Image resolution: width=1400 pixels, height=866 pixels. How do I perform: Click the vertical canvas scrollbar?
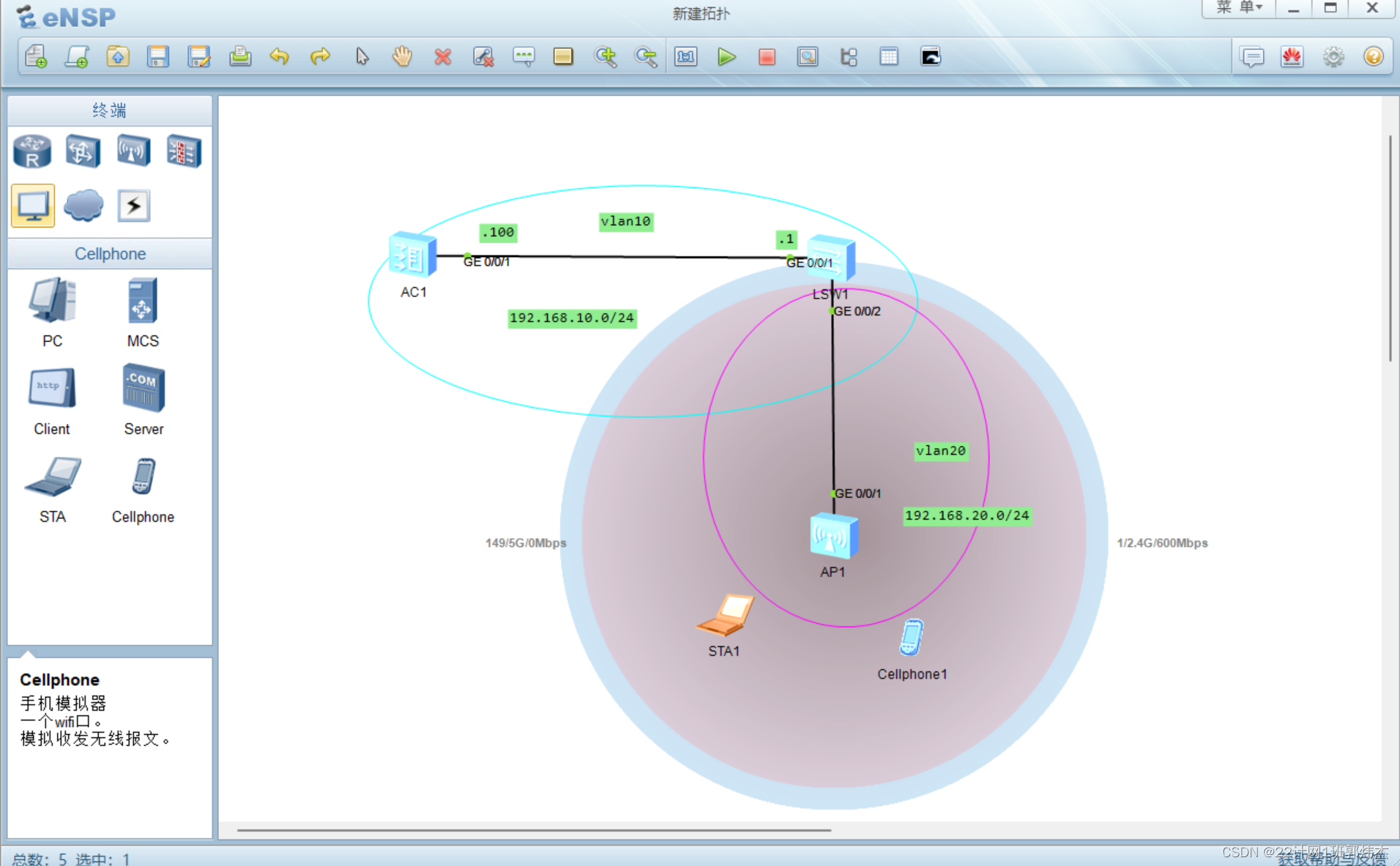point(1390,249)
